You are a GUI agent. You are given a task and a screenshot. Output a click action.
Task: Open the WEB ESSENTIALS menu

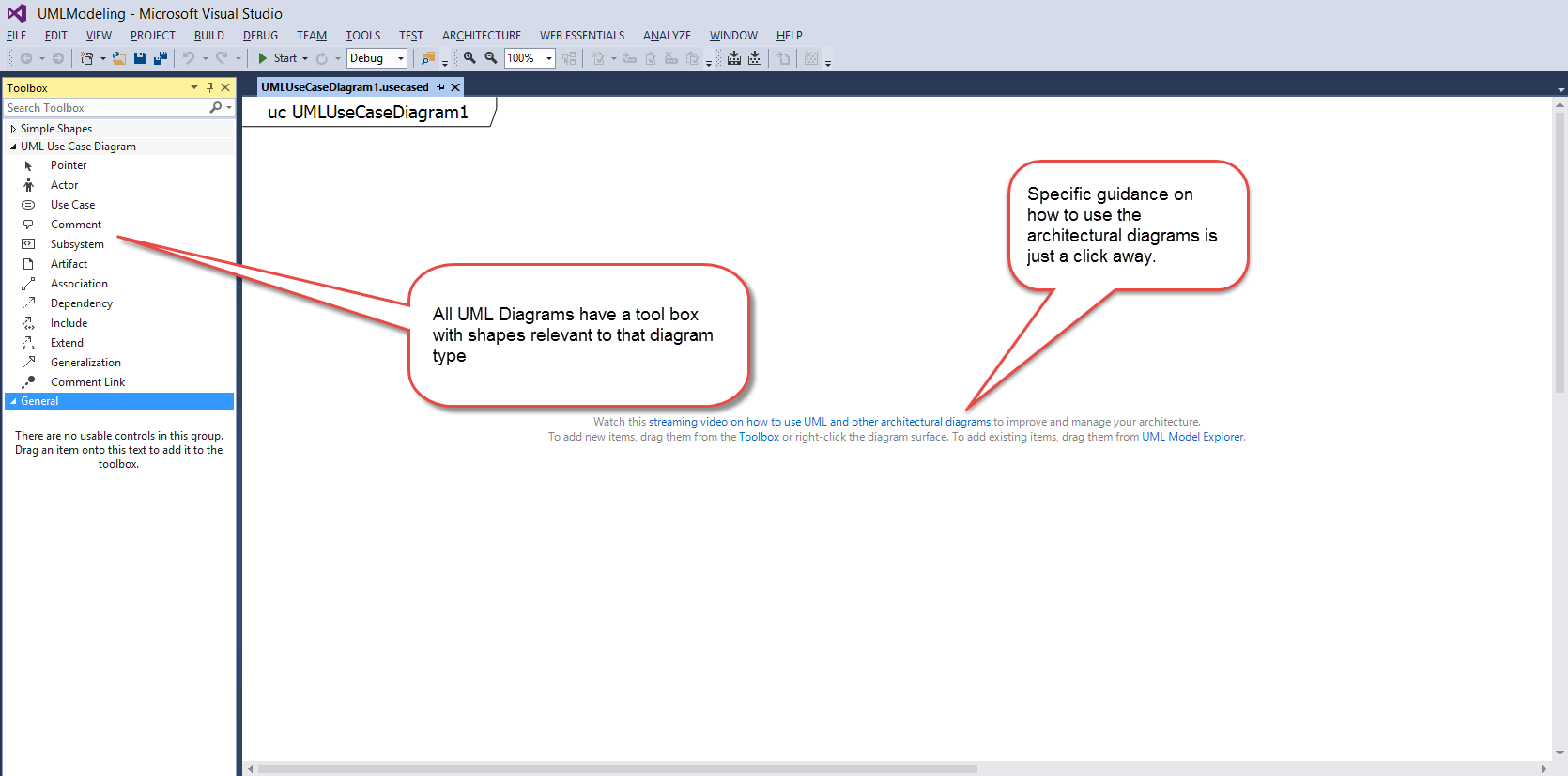pyautogui.click(x=582, y=36)
